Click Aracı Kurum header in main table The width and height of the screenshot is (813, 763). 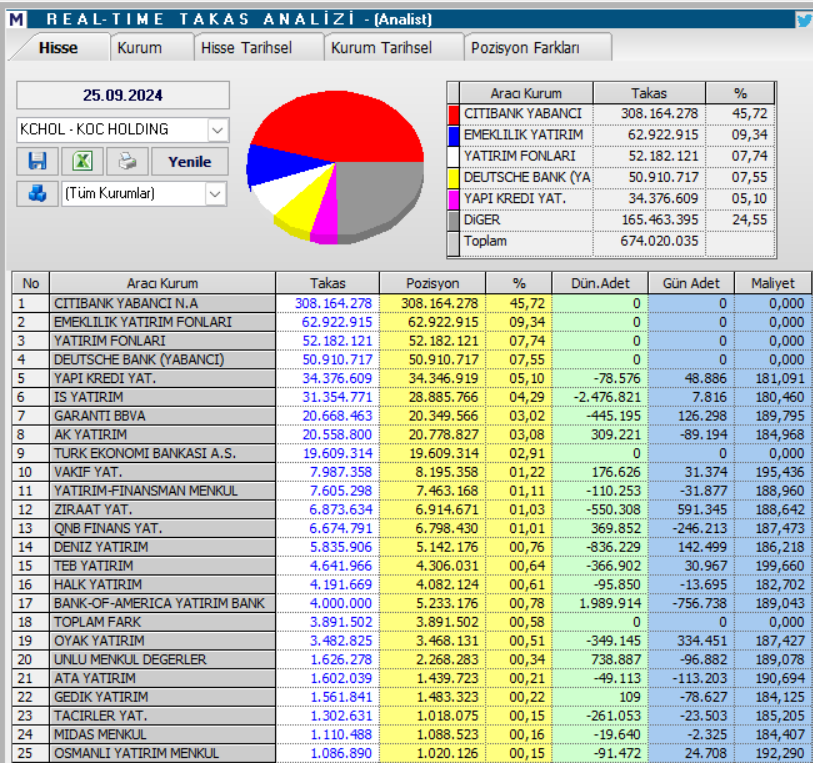[162, 284]
